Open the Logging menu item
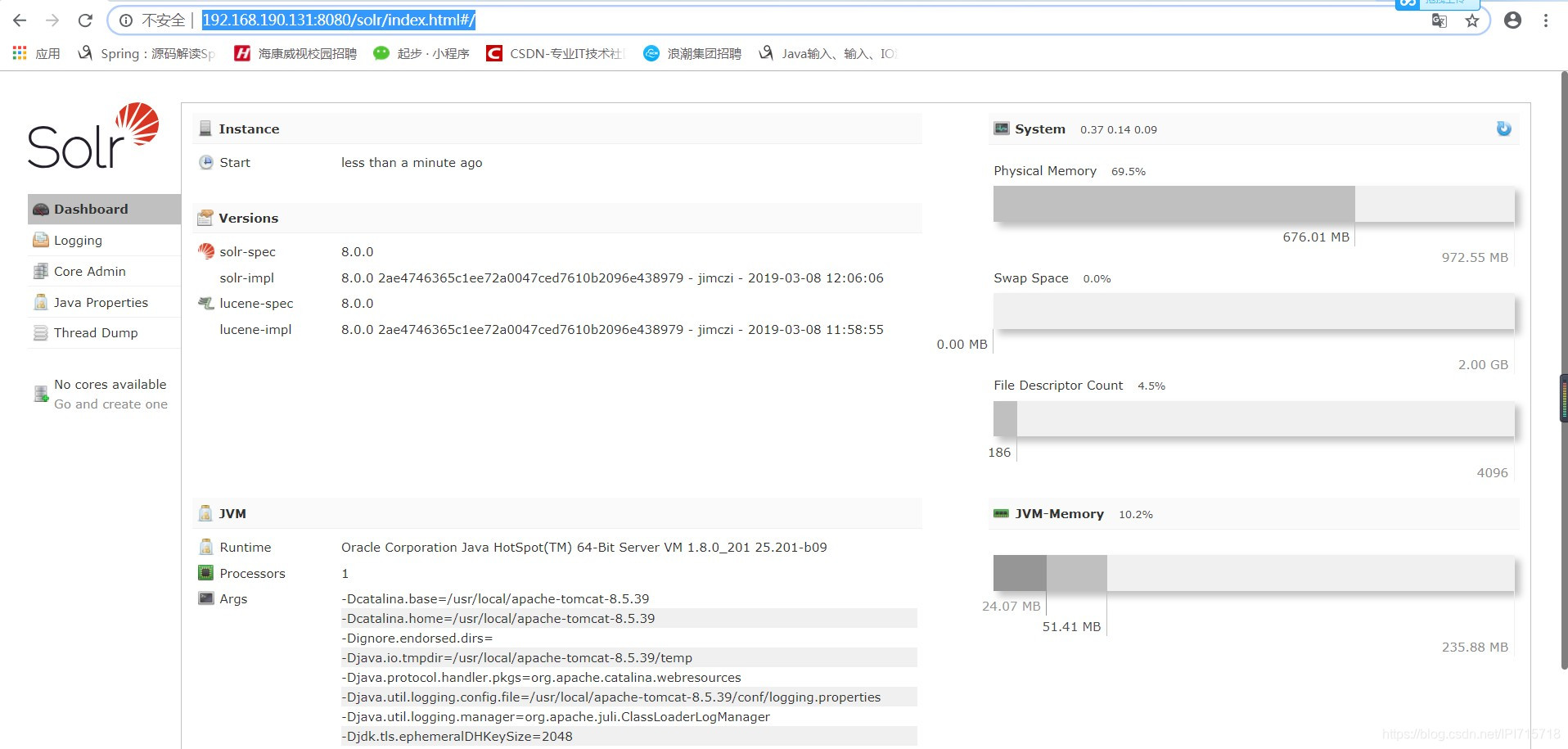Image resolution: width=1568 pixels, height=749 pixels. coord(104,240)
